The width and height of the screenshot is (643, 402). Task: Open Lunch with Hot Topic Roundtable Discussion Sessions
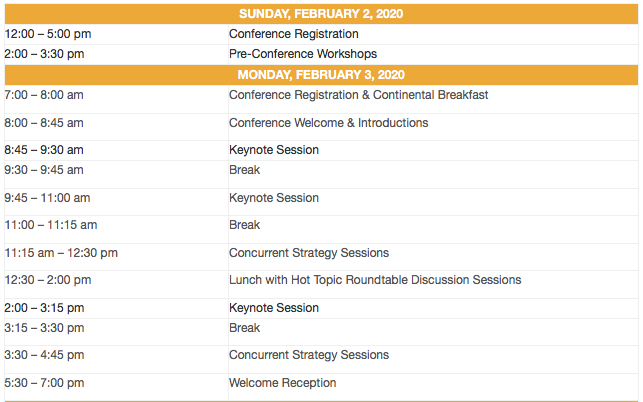[x=375, y=280]
